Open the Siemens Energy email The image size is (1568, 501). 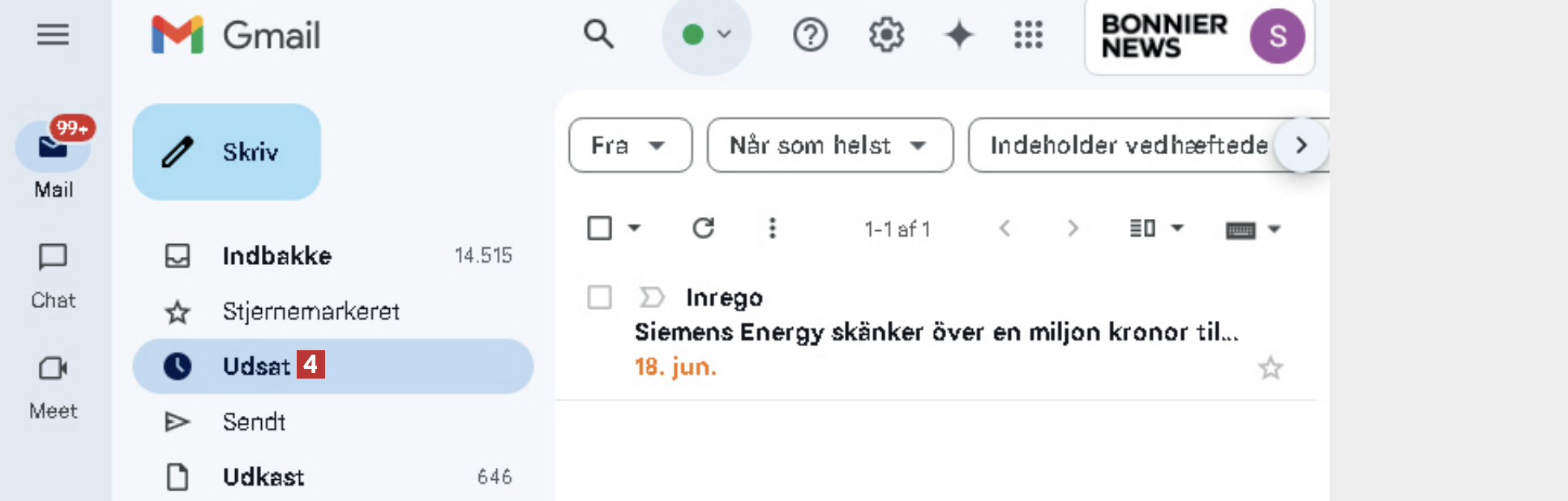935,332
